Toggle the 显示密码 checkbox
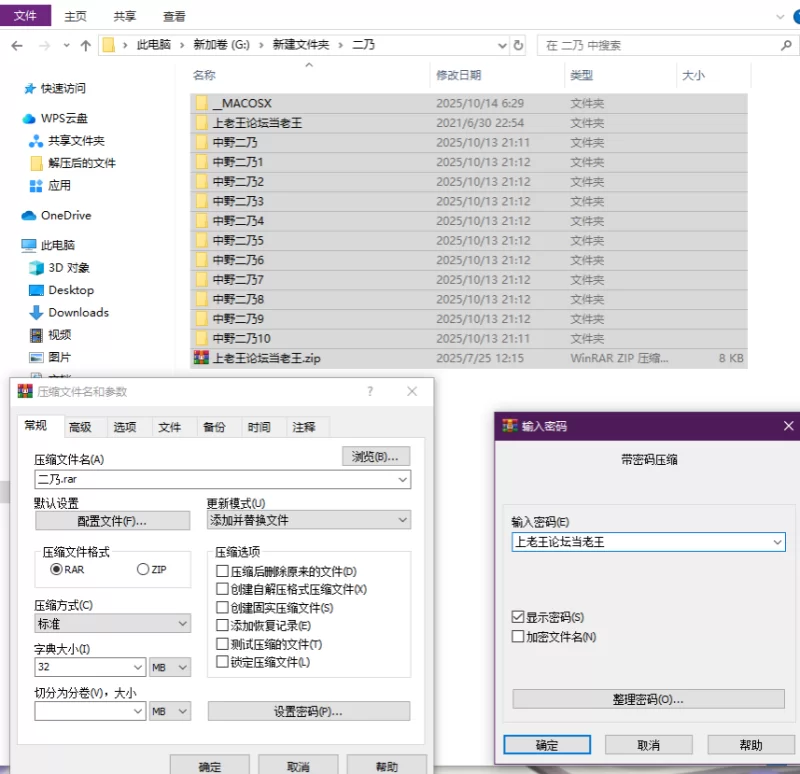 (x=518, y=617)
